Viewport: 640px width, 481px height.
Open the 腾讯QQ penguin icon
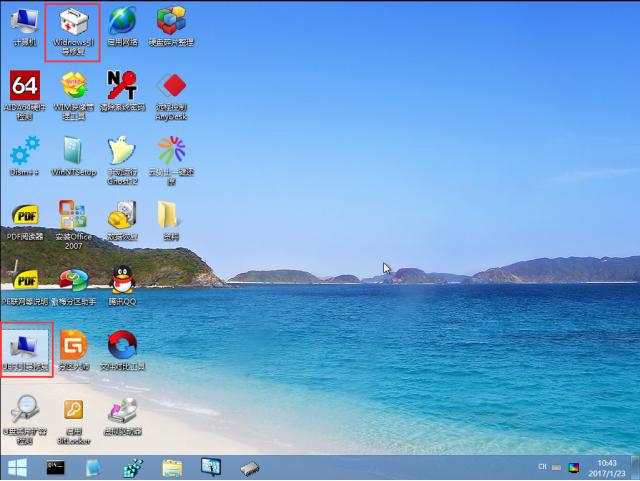pos(122,286)
